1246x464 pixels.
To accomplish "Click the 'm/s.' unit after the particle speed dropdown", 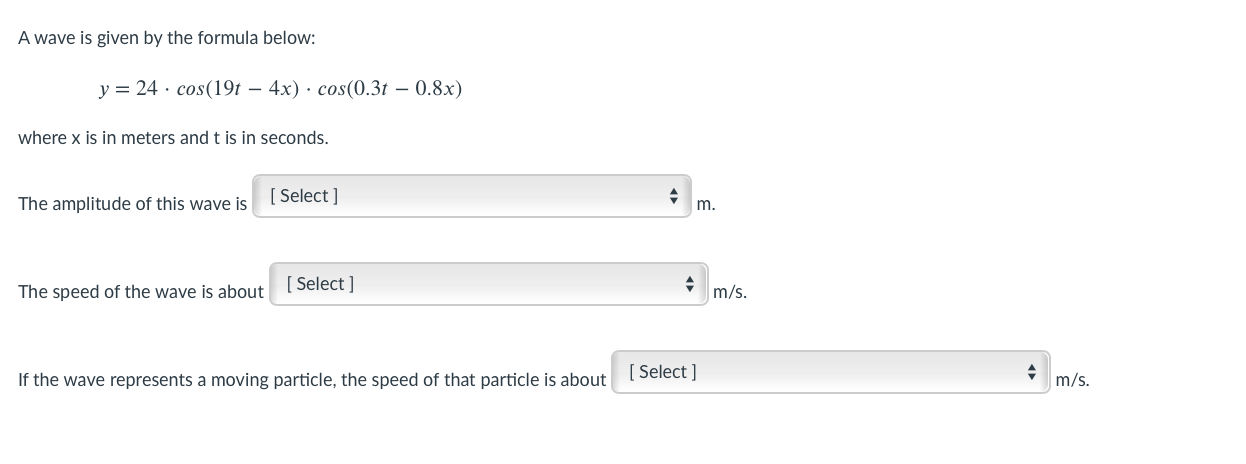I will [1072, 380].
